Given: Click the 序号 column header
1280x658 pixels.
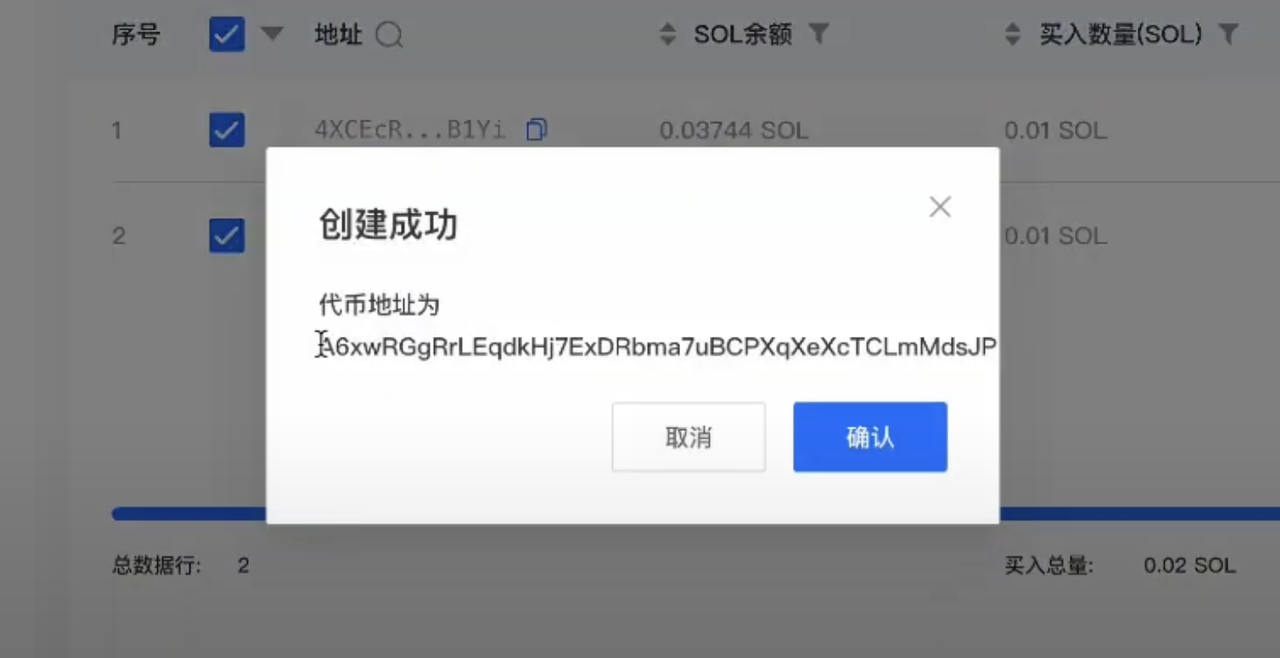Looking at the screenshot, I should [135, 35].
